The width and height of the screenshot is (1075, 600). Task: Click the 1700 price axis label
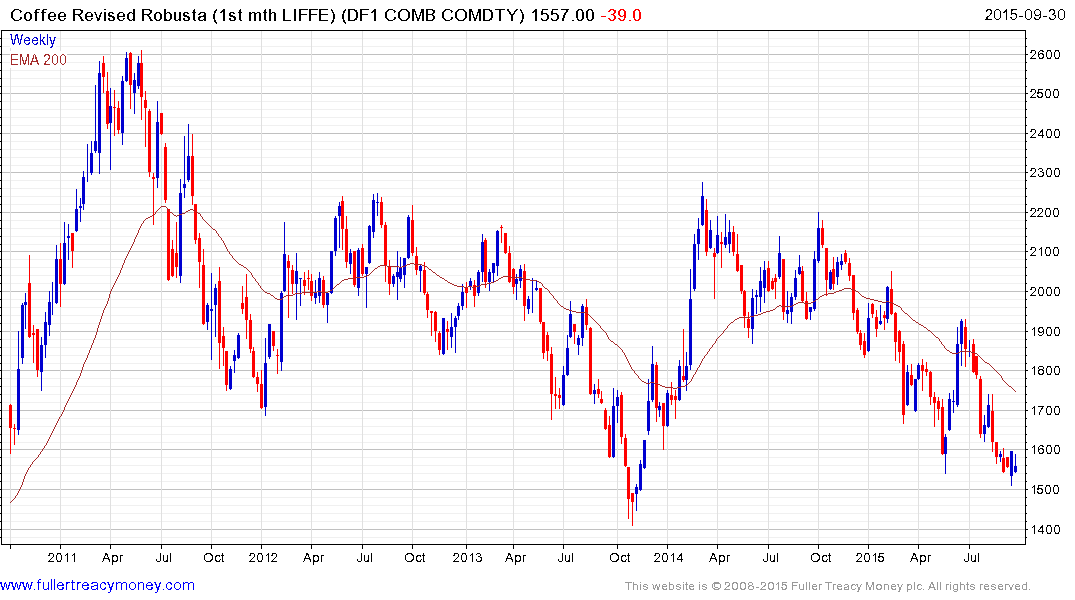pyautogui.click(x=1046, y=411)
